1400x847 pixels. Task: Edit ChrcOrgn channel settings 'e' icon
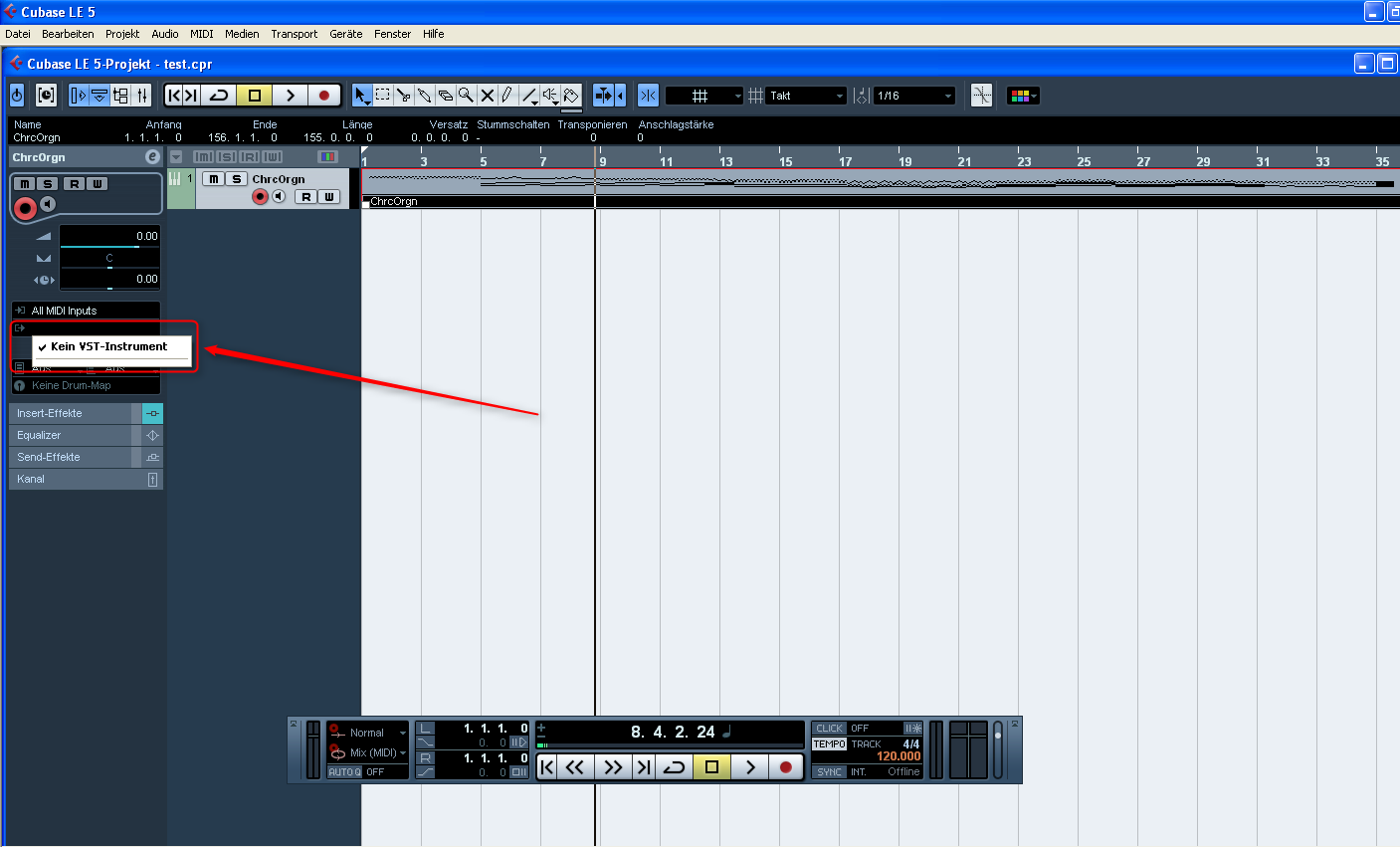pyautogui.click(x=152, y=157)
